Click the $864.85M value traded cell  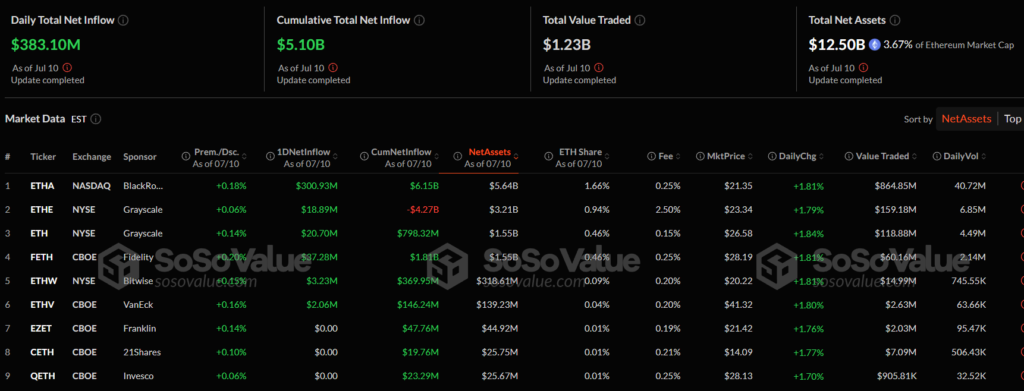[896, 186]
